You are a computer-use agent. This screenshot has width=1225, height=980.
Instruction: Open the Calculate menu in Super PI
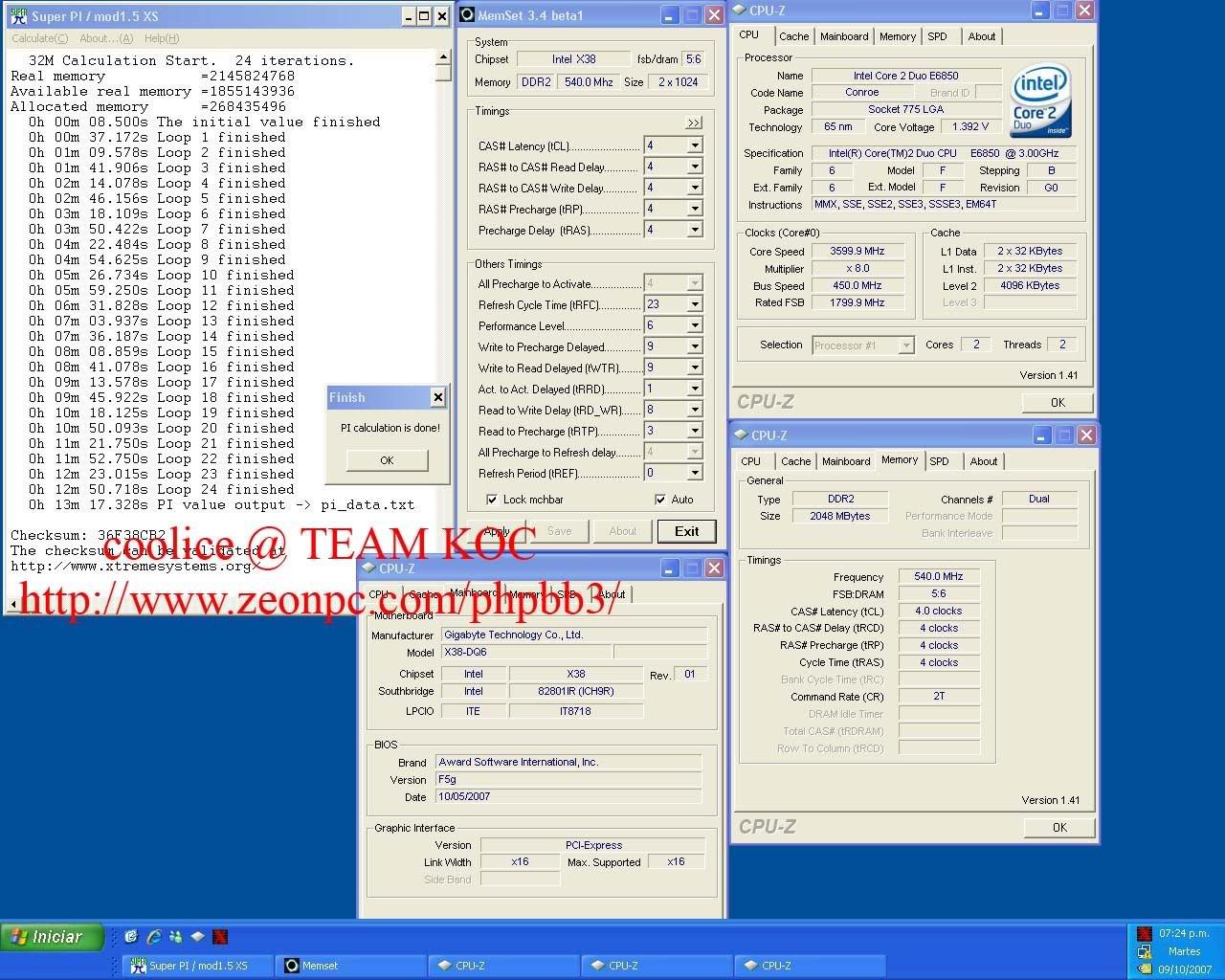[x=39, y=38]
